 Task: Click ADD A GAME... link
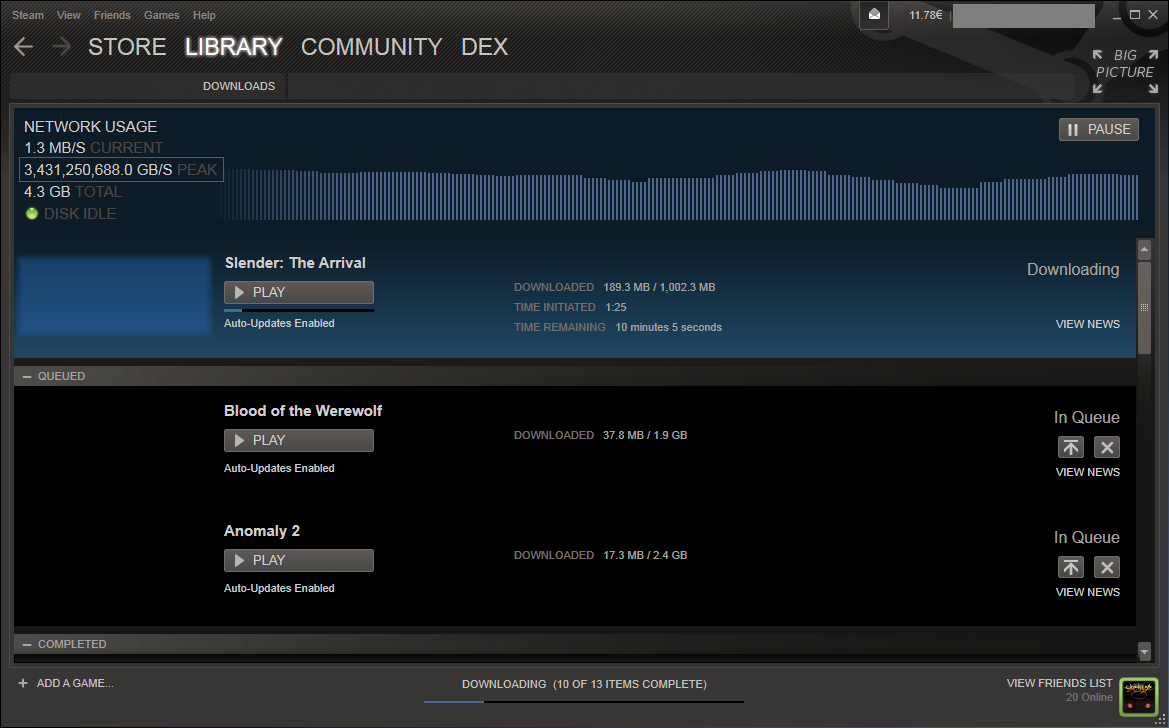coord(75,683)
